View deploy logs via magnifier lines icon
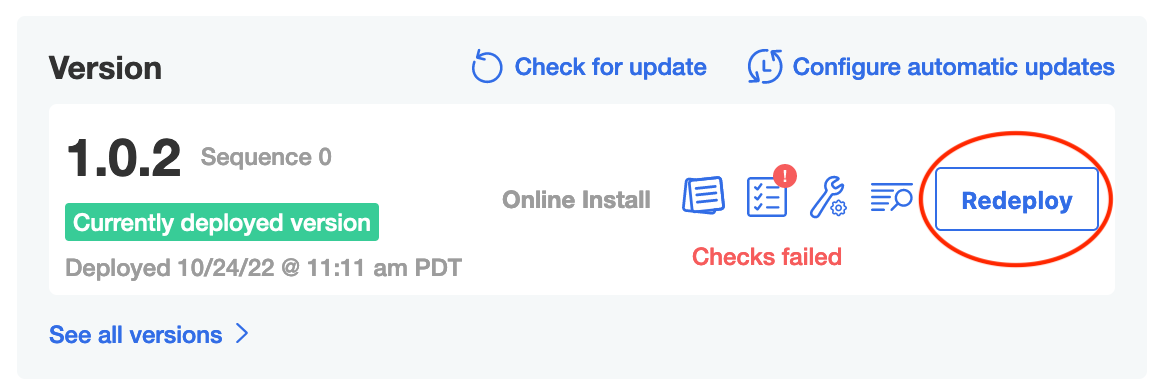The image size is (1158, 384). click(891, 198)
